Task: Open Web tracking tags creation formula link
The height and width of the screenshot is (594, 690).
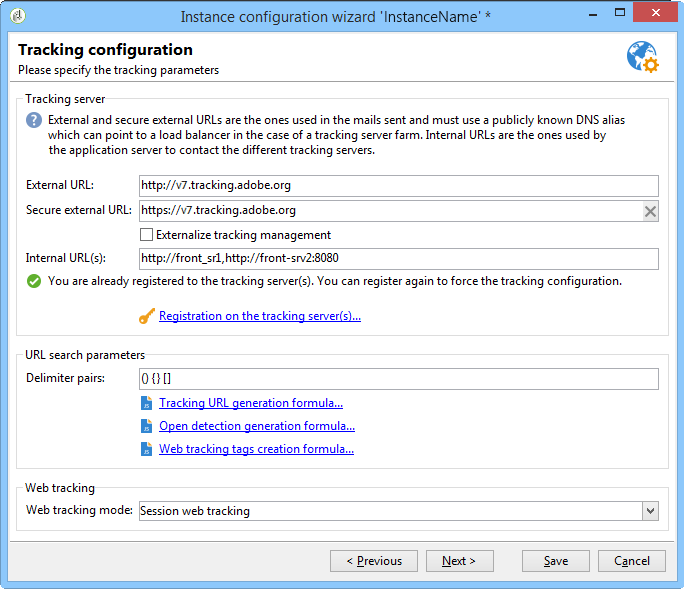Action: [256, 449]
